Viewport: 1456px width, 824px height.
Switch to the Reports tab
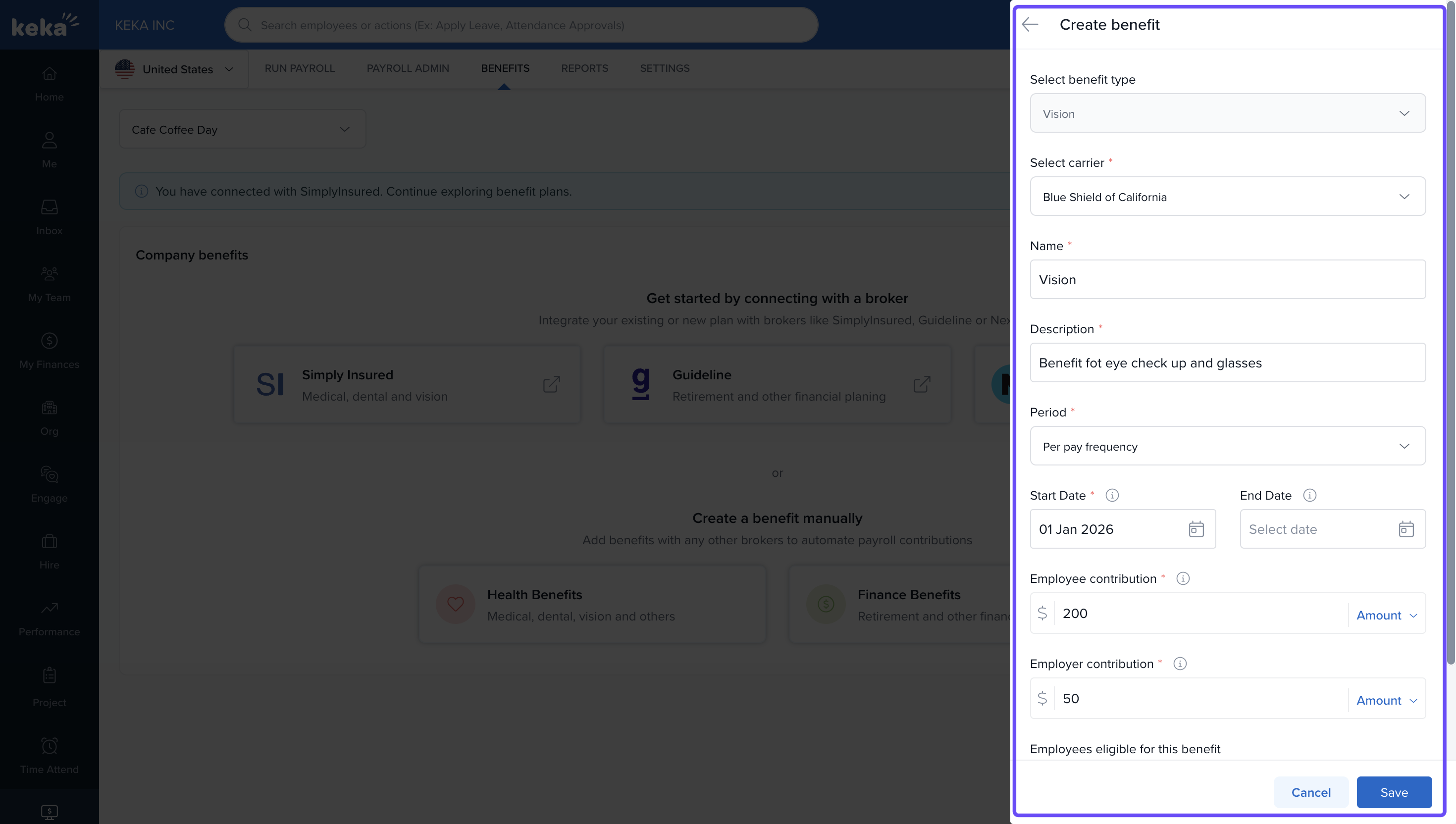[584, 68]
